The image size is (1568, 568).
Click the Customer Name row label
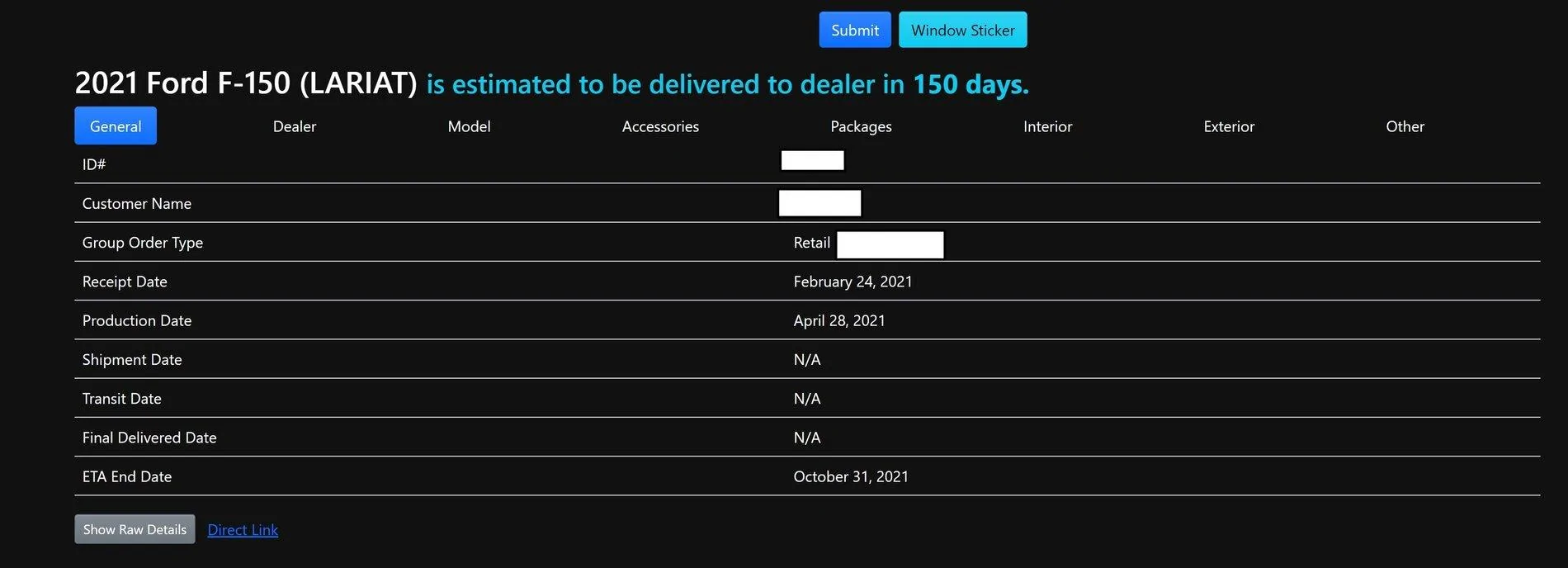[x=137, y=204]
